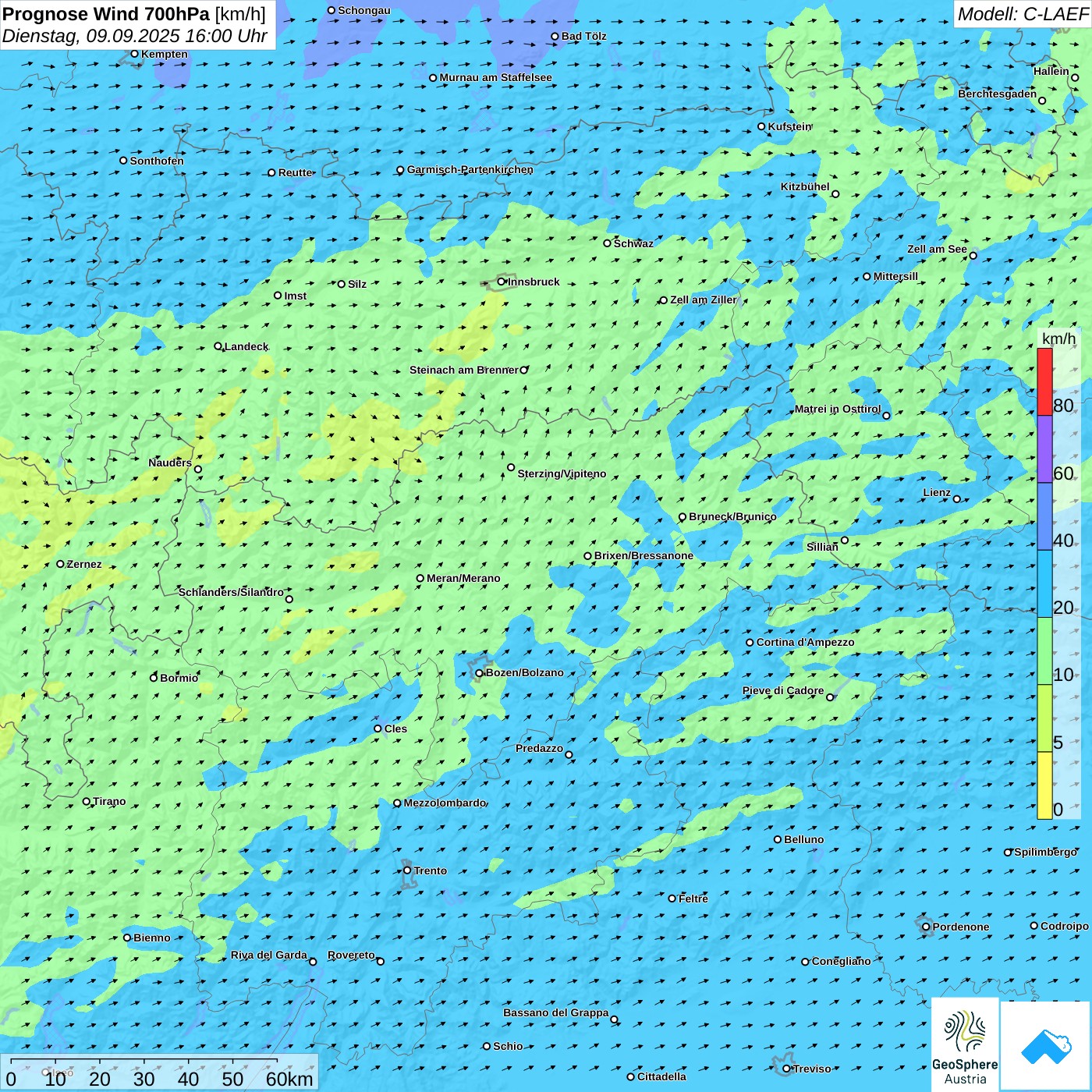Click the 'Schongau' label
Image resolution: width=1092 pixels, height=1092 pixels.
tap(364, 10)
